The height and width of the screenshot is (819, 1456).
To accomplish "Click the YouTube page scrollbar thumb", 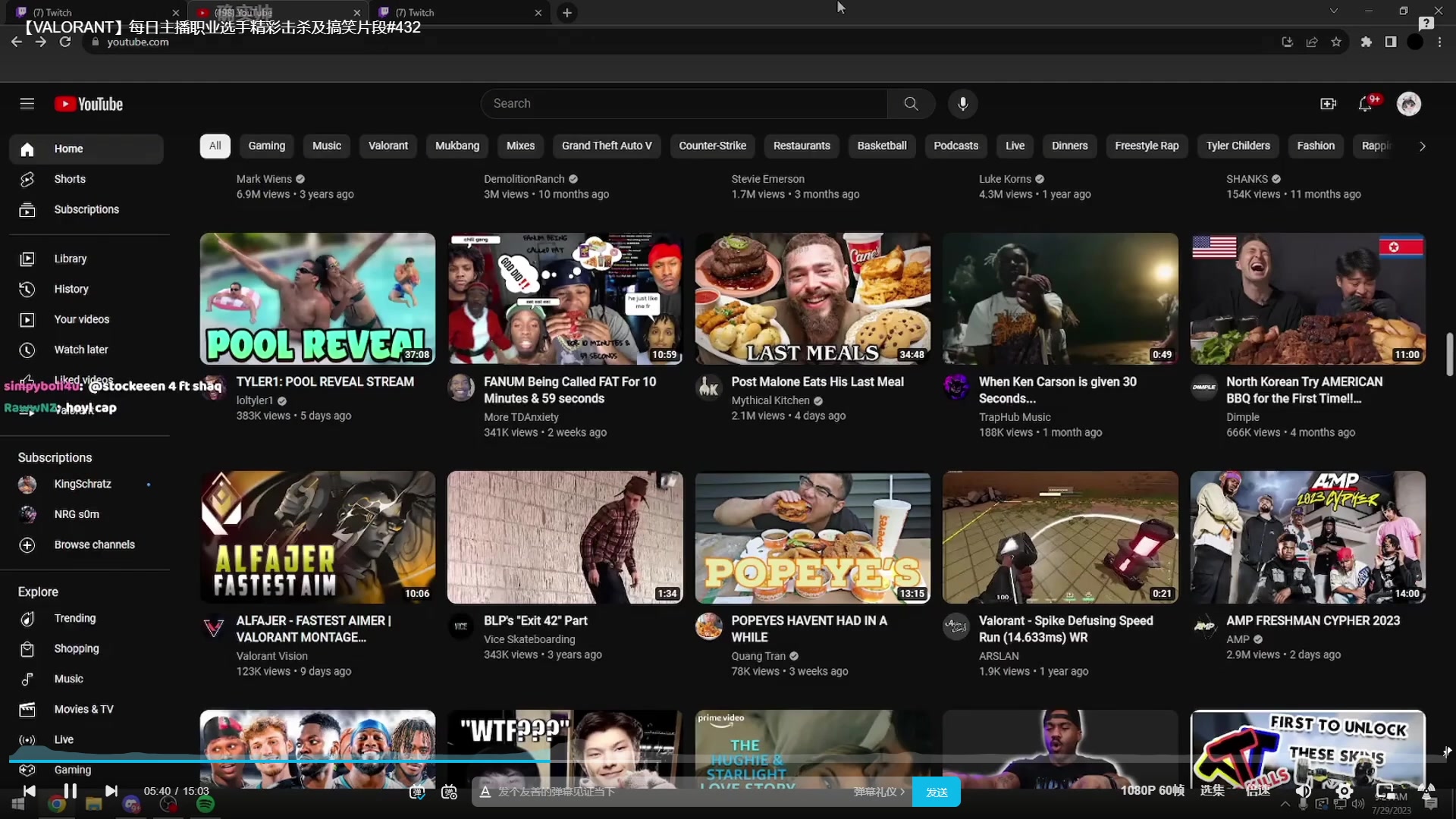I will (x=1449, y=354).
